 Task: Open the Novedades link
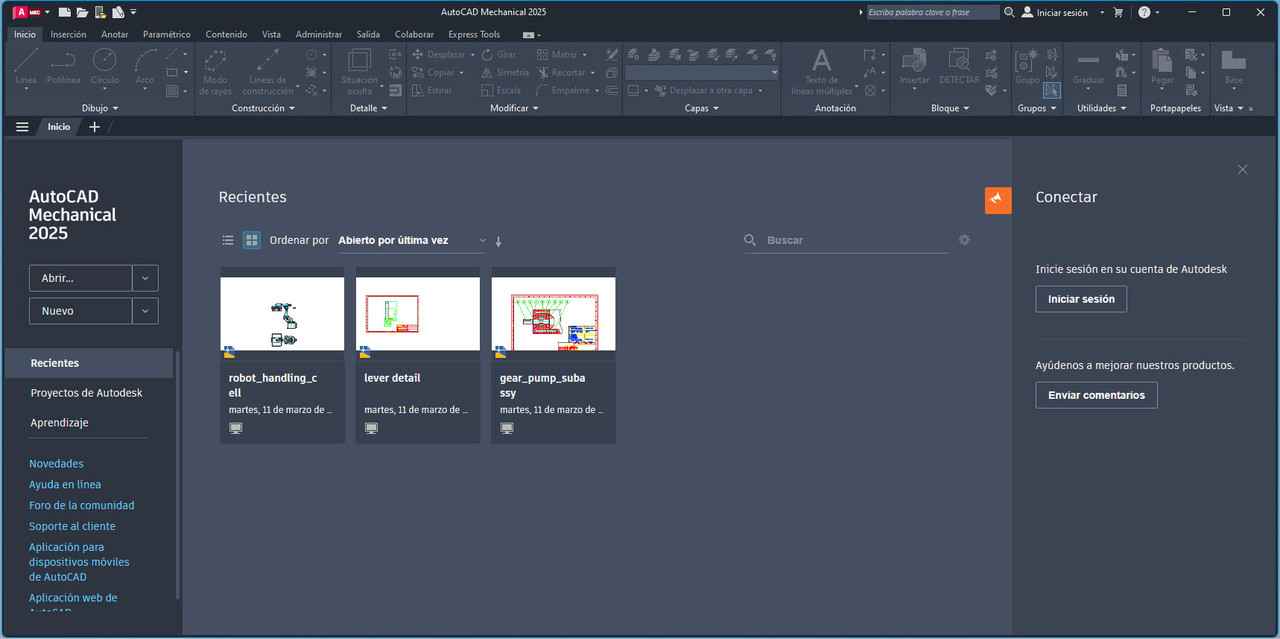[56, 464]
